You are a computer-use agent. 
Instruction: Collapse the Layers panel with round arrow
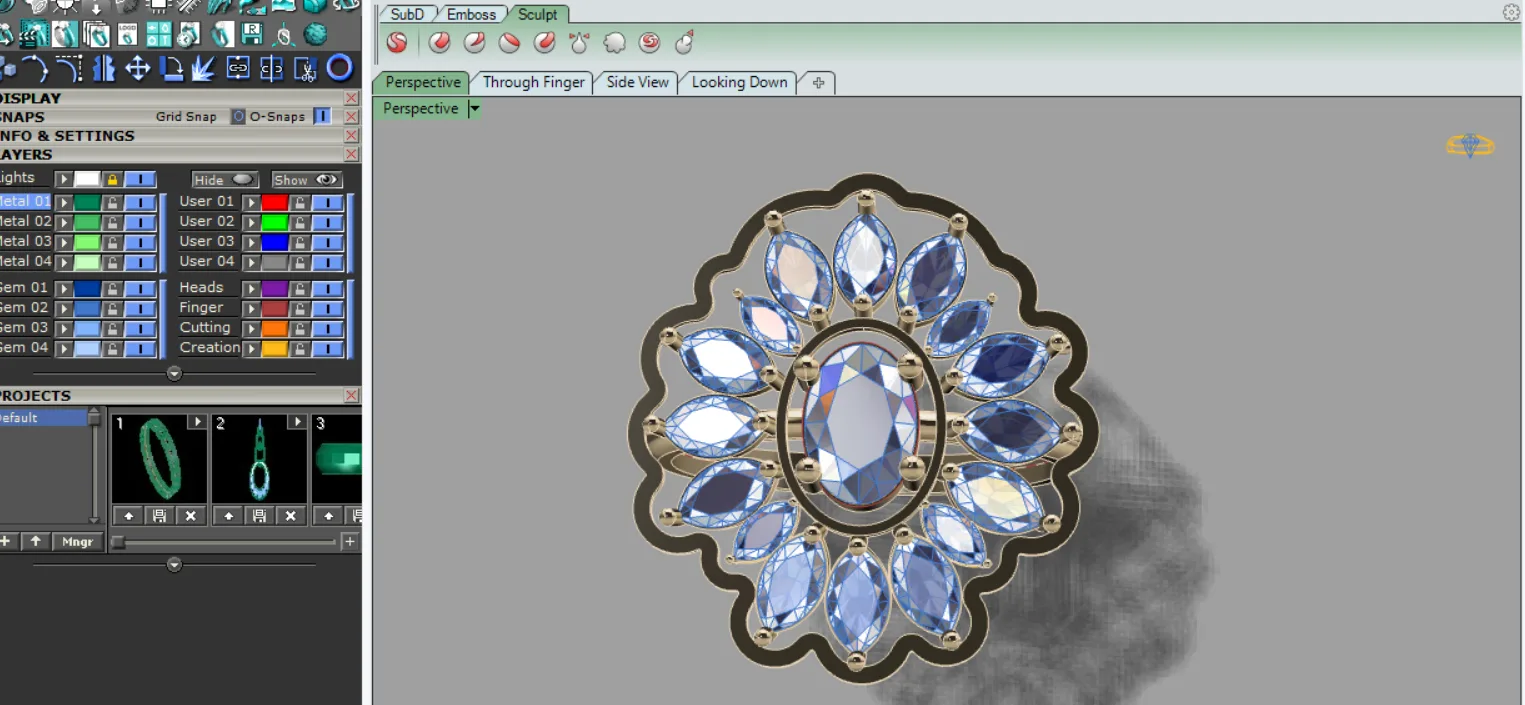point(174,373)
